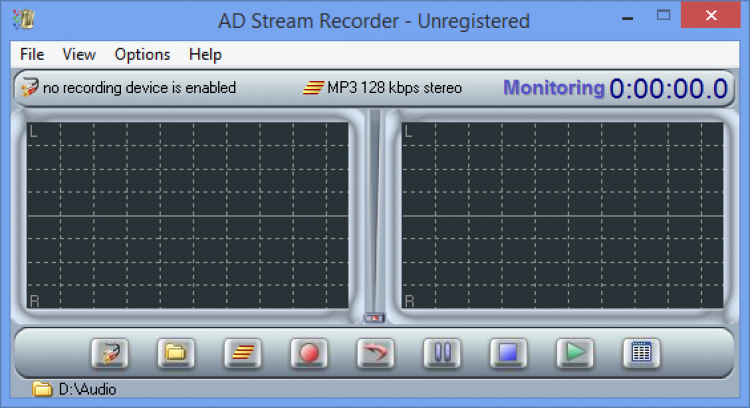The width and height of the screenshot is (750, 408).
Task: Click the application icon in the title bar
Action: [23, 20]
